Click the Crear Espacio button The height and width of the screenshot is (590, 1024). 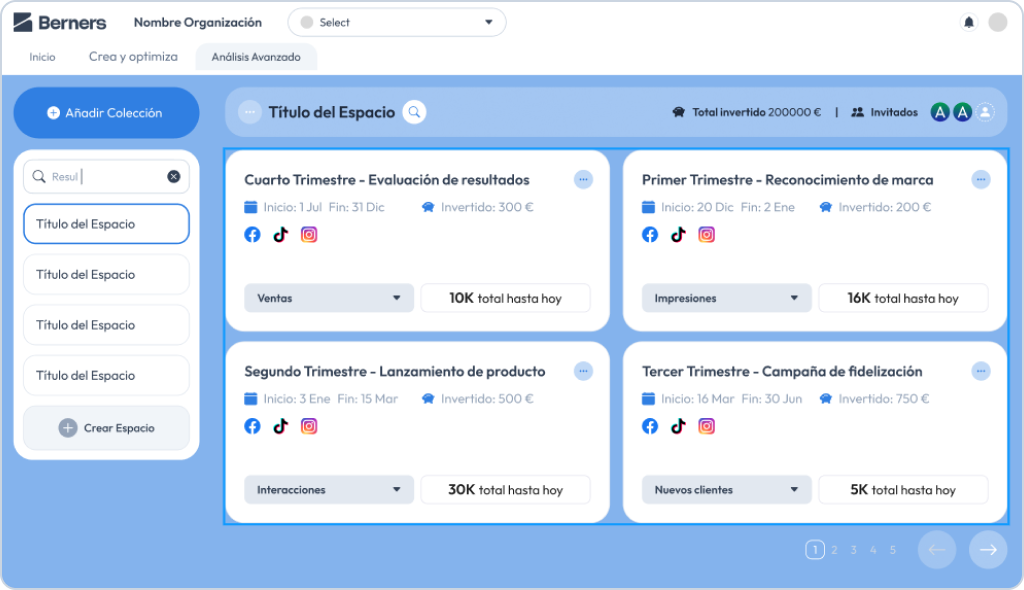(106, 428)
